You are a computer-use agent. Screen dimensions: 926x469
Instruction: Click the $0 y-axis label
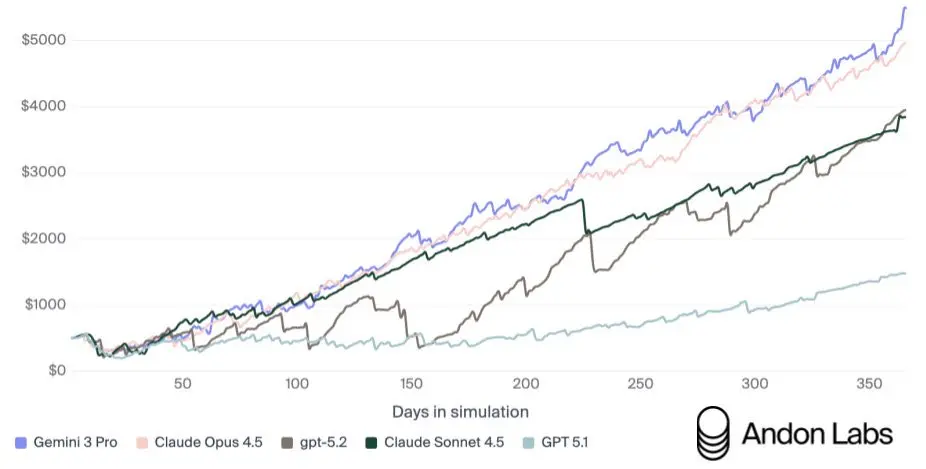tap(55, 371)
